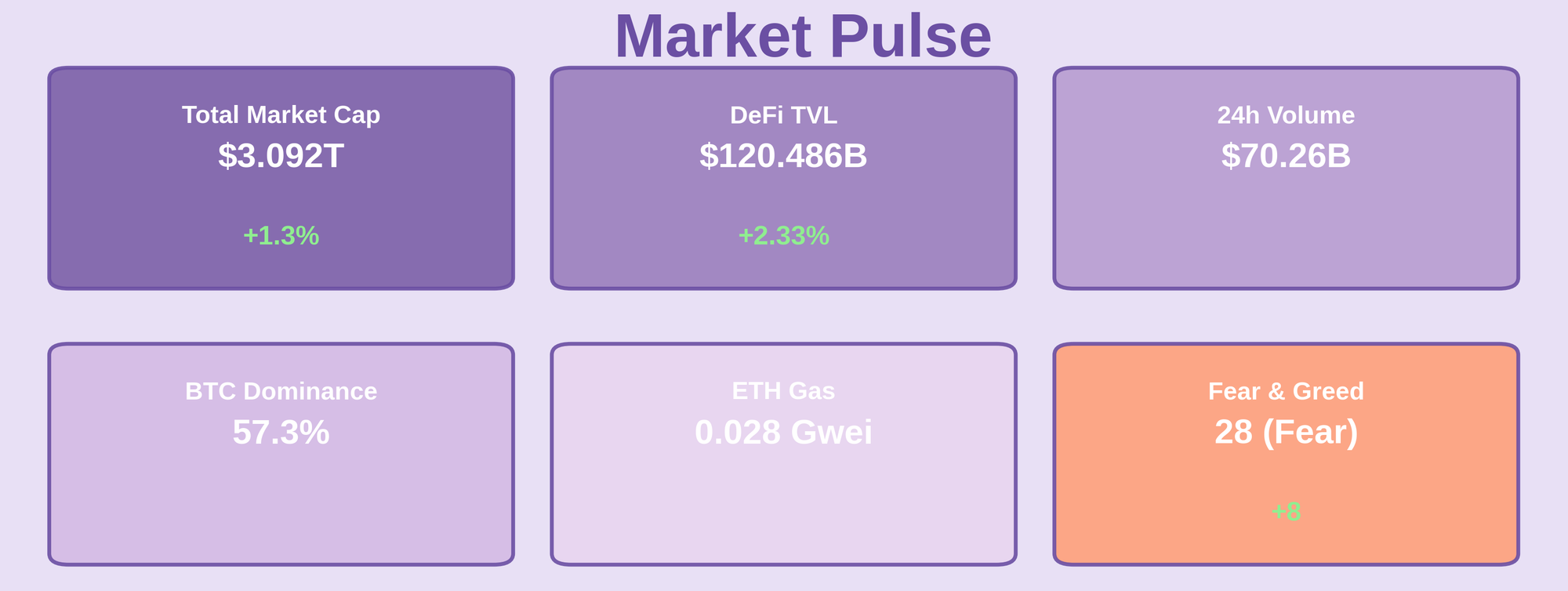Select the ETH Gas label text
This screenshot has width=1568, height=591.
coord(783,391)
